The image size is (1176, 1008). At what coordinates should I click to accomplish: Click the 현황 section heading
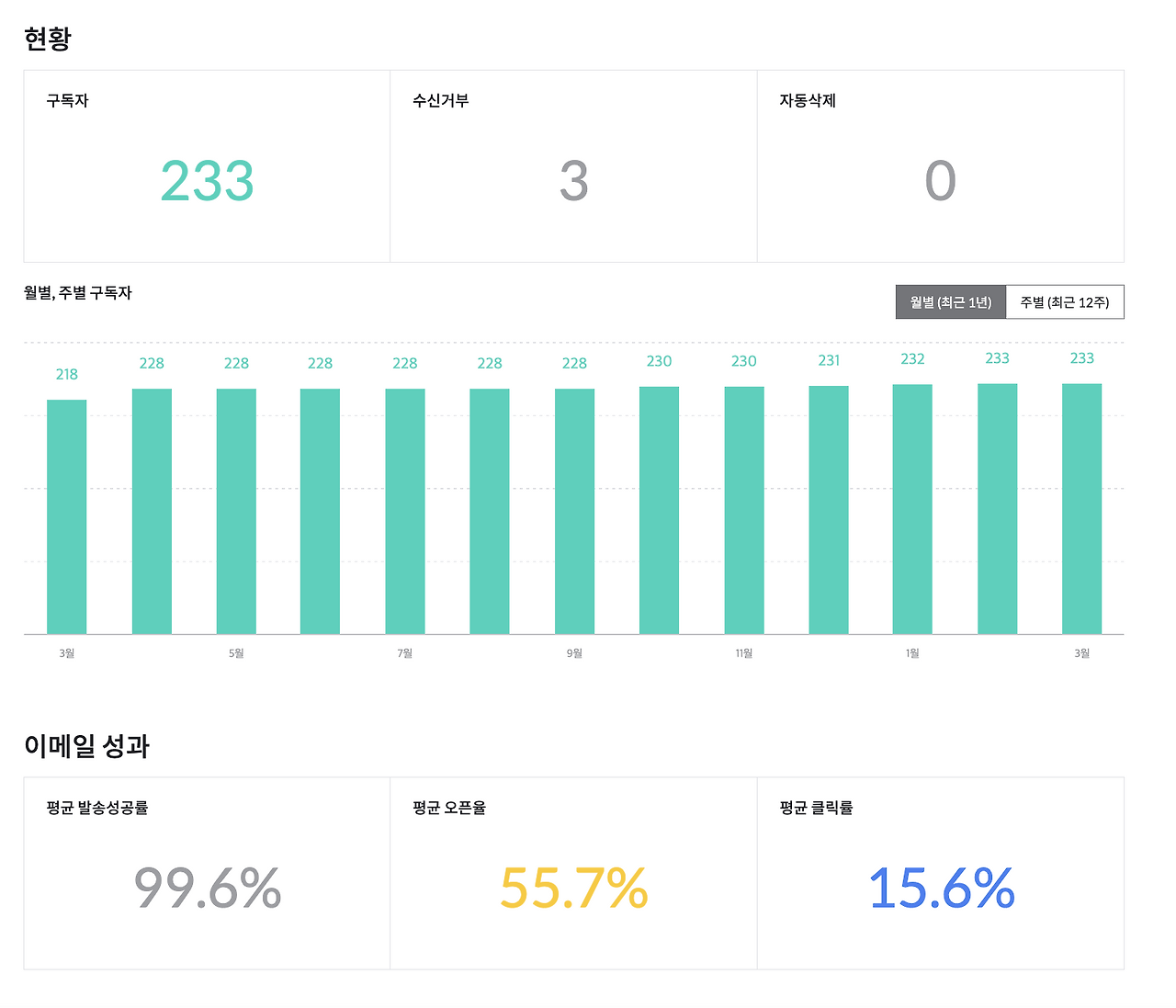(48, 39)
